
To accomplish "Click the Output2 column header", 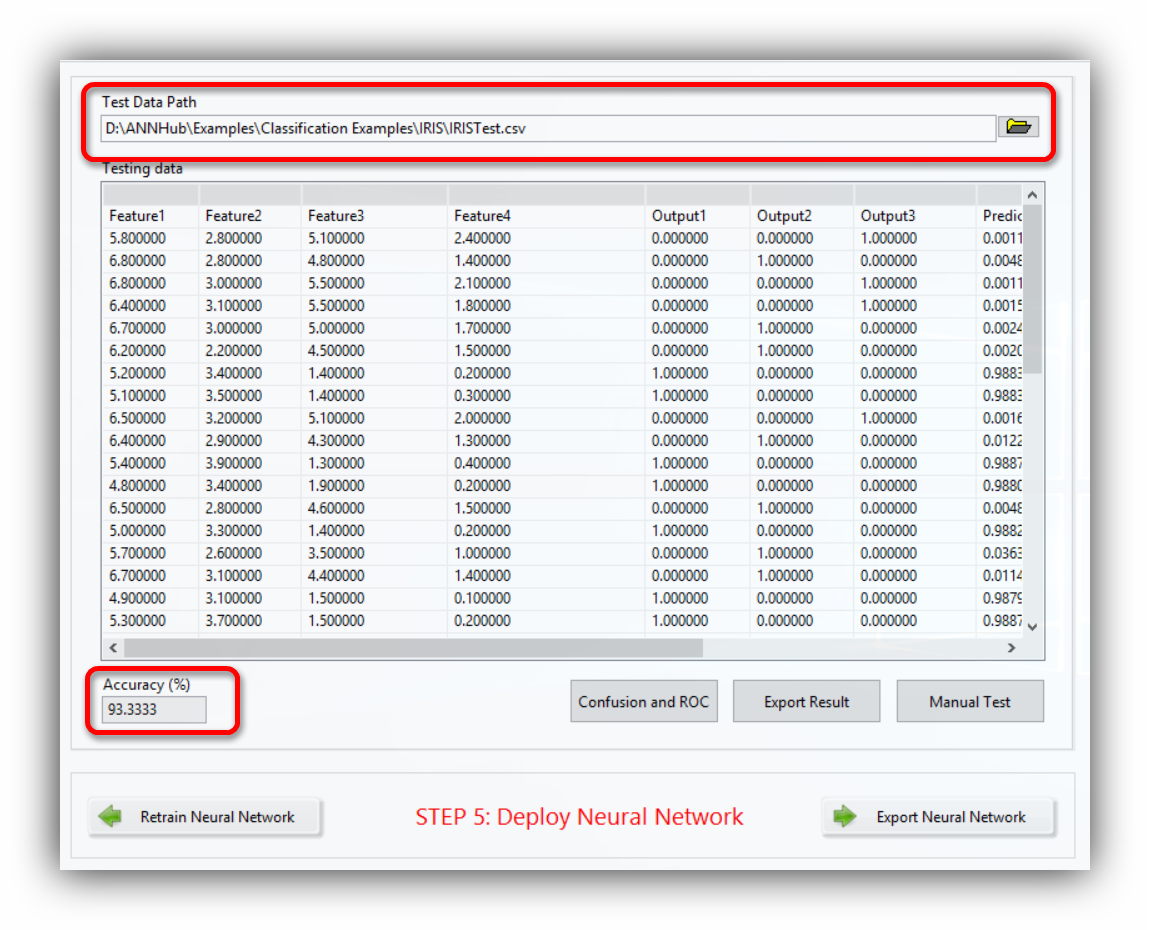I will coord(785,216).
